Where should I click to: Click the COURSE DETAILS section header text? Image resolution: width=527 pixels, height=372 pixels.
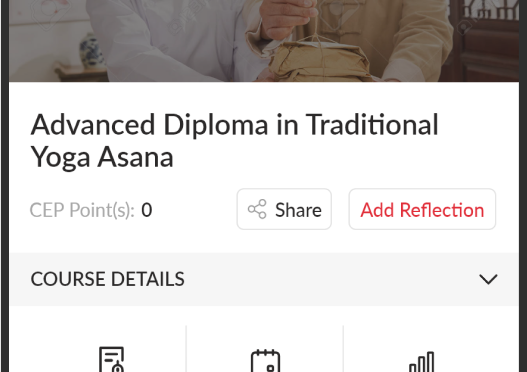point(108,279)
